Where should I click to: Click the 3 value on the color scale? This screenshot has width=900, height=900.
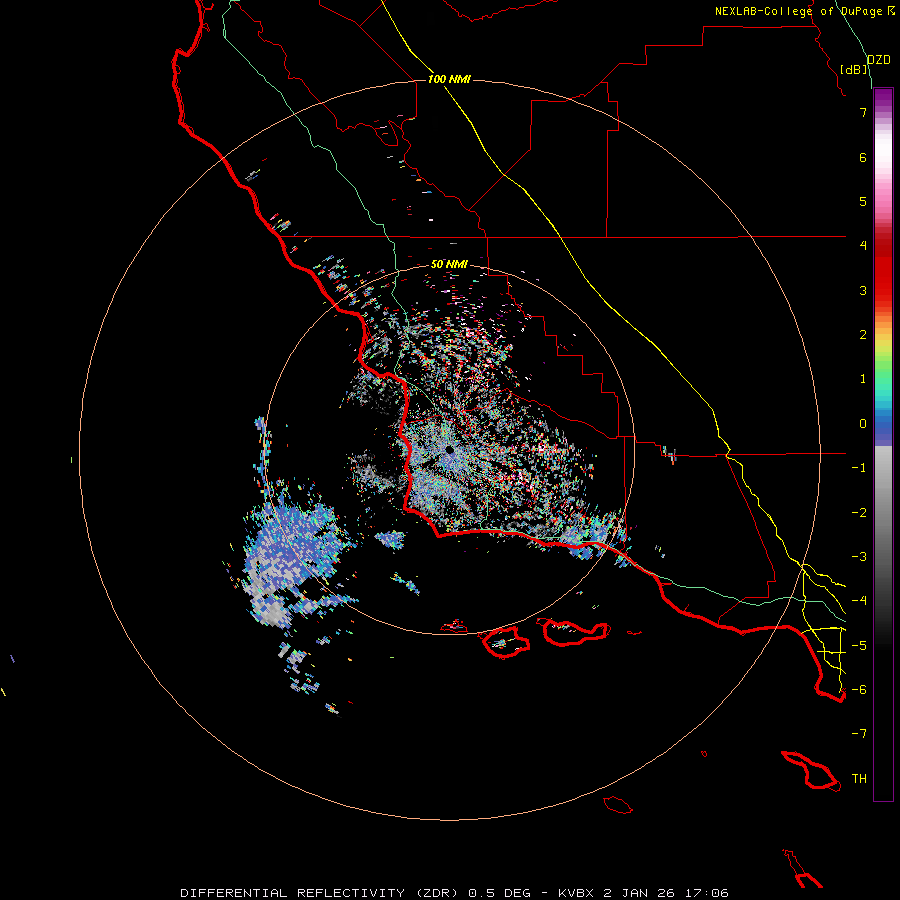click(x=863, y=290)
